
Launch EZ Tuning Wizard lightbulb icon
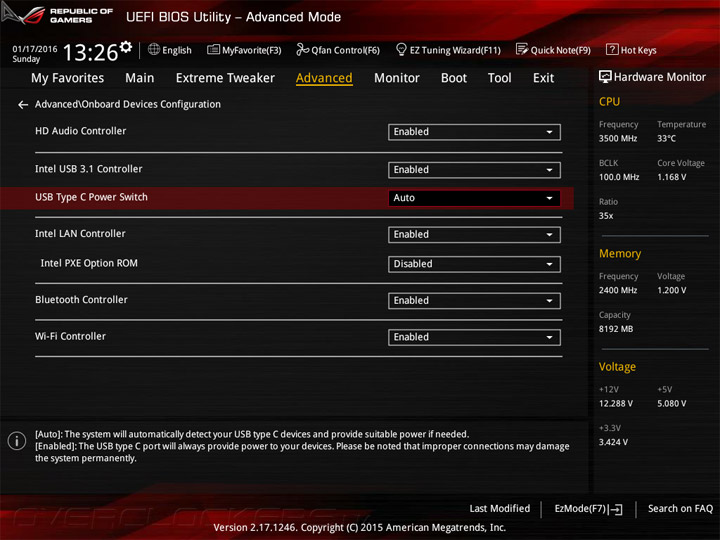click(401, 49)
